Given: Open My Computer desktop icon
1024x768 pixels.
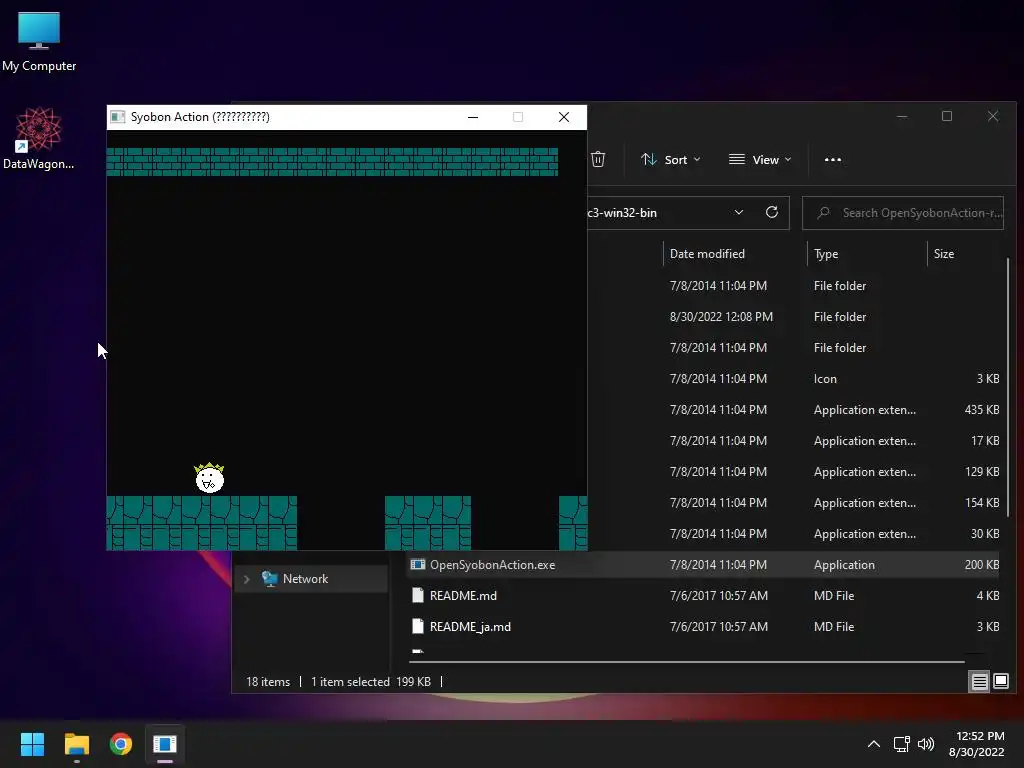Looking at the screenshot, I should (x=39, y=41).
